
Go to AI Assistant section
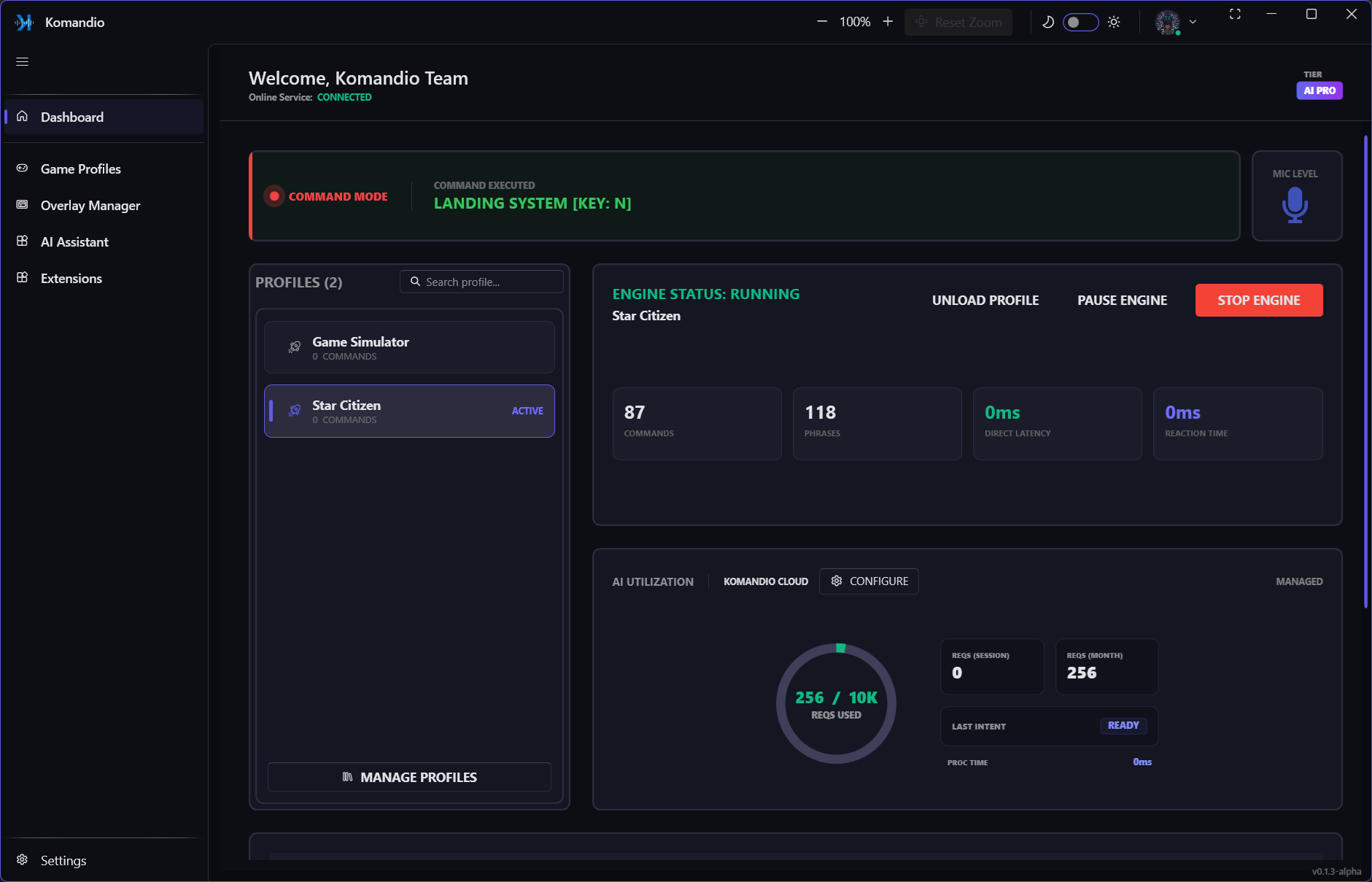74,242
